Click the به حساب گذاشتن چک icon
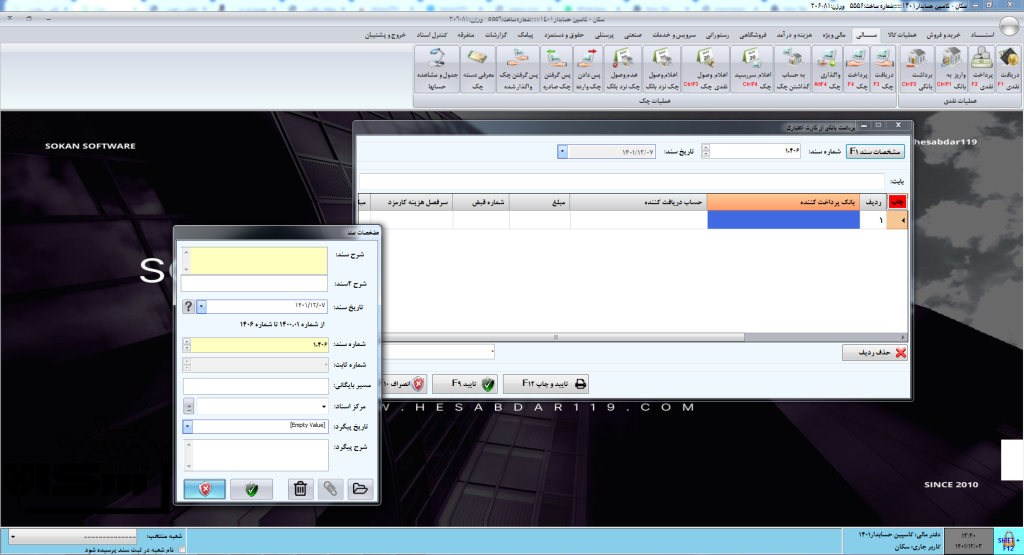Image resolution: width=1024 pixels, height=555 pixels. point(793,70)
